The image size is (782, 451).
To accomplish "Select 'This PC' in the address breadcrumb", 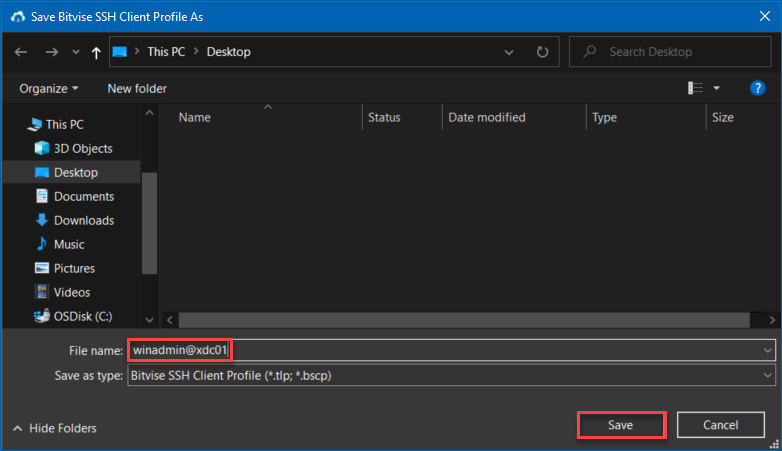I will click(x=166, y=52).
